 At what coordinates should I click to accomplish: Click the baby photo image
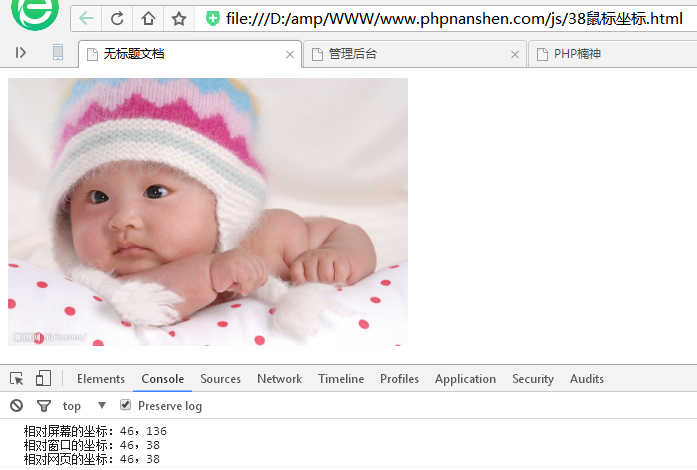(x=208, y=212)
